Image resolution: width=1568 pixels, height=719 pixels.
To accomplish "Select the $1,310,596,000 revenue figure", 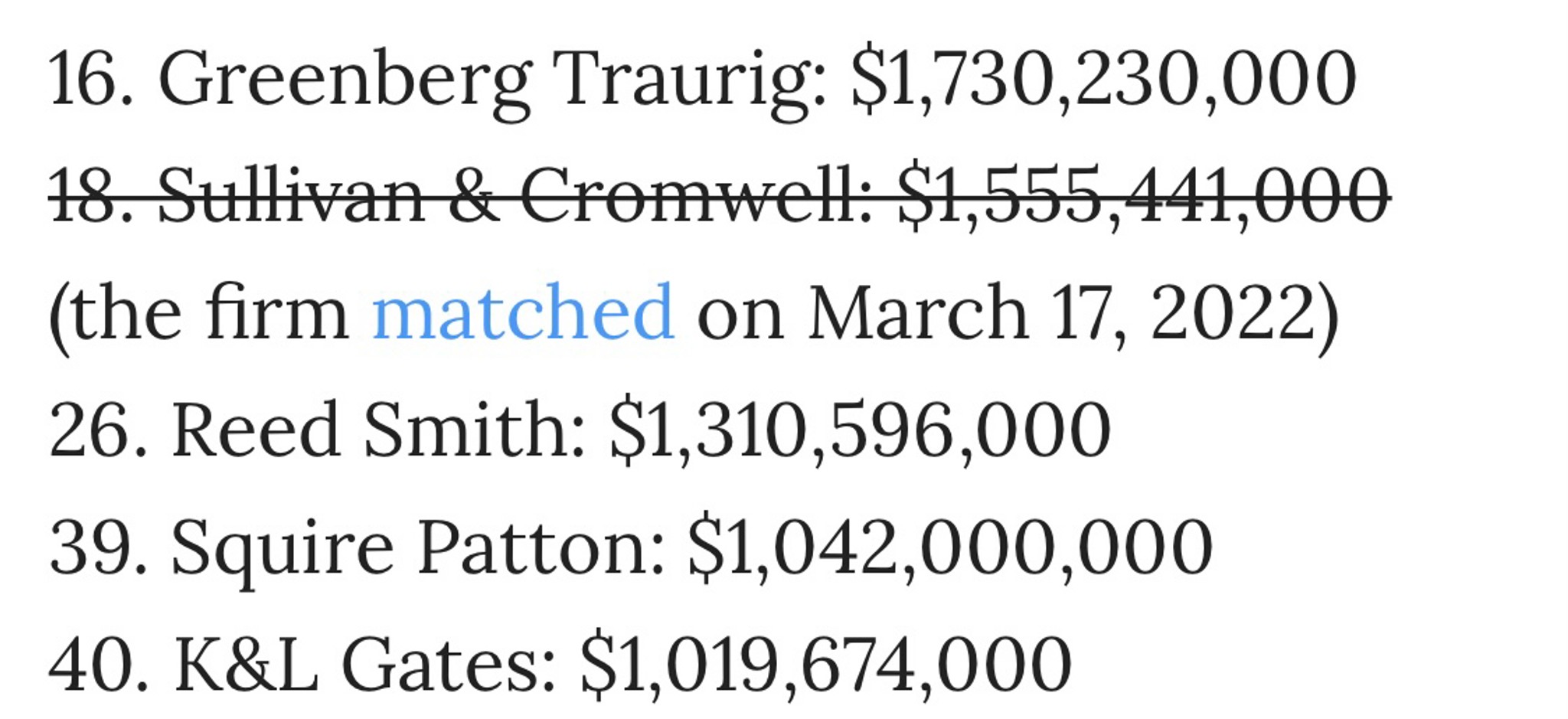I will (x=860, y=429).
